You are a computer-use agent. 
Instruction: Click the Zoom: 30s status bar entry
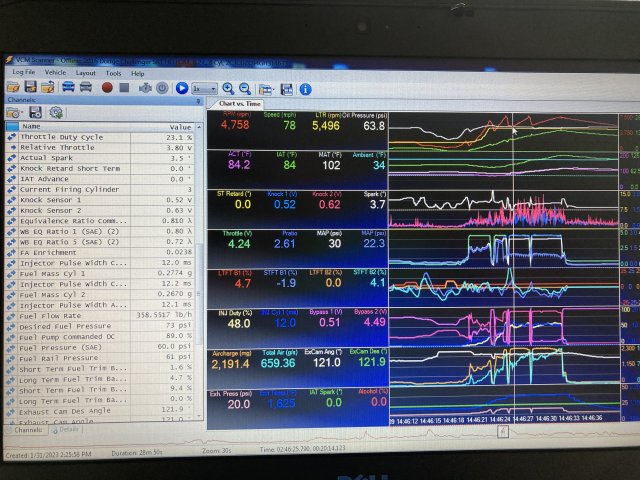(217, 451)
